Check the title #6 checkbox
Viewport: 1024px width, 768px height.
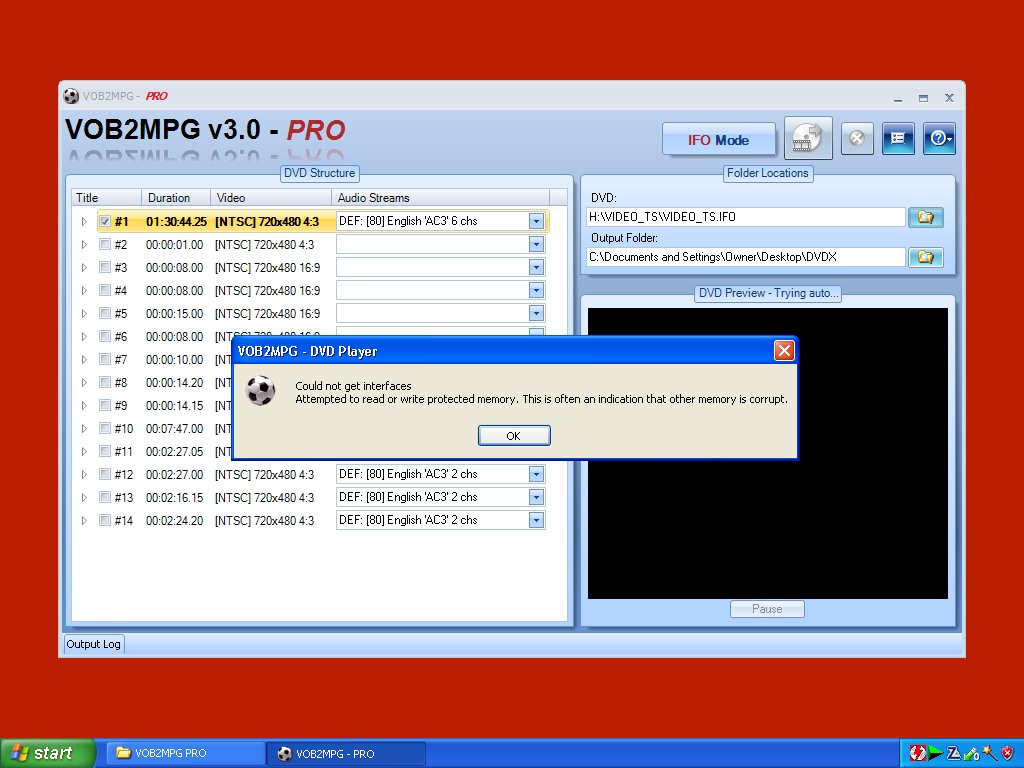click(x=104, y=336)
